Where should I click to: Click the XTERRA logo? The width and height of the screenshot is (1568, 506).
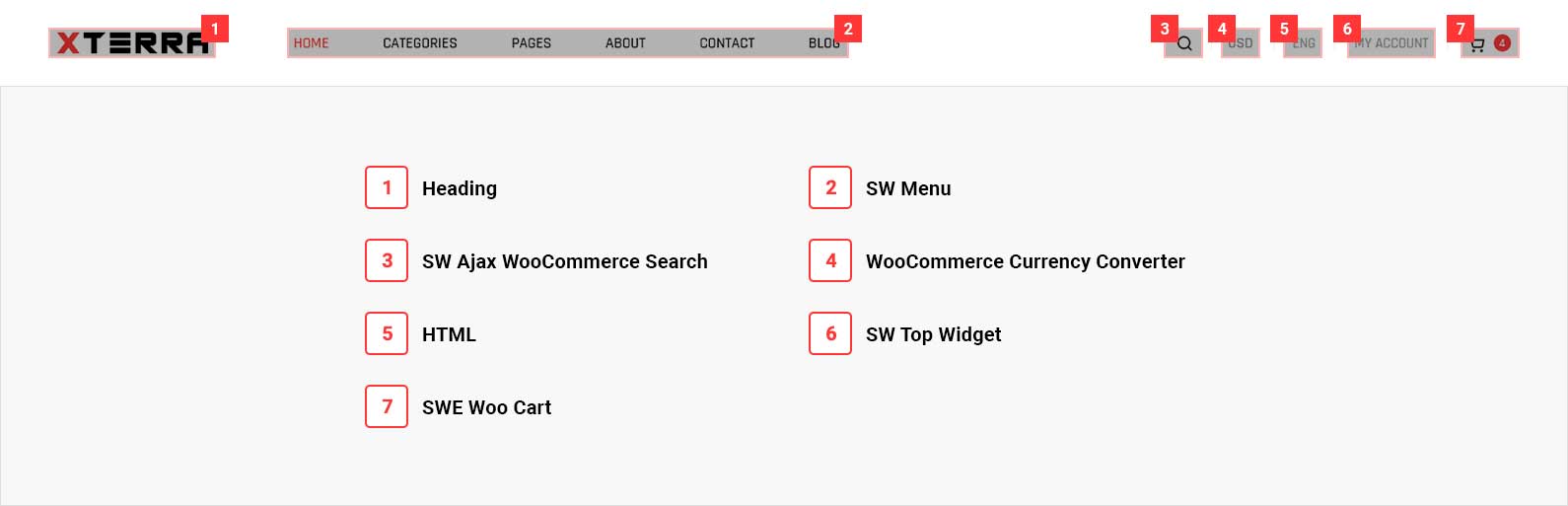[132, 43]
